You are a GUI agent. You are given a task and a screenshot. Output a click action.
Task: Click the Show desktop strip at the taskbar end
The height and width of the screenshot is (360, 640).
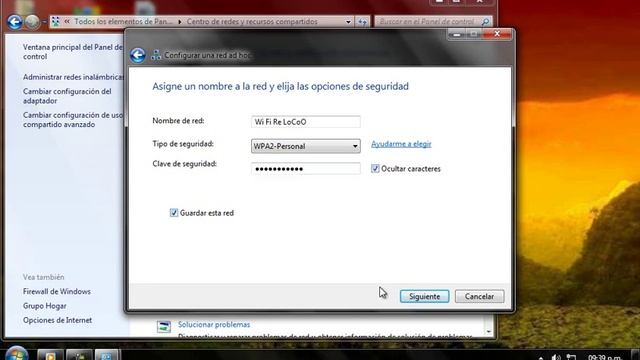click(x=635, y=354)
